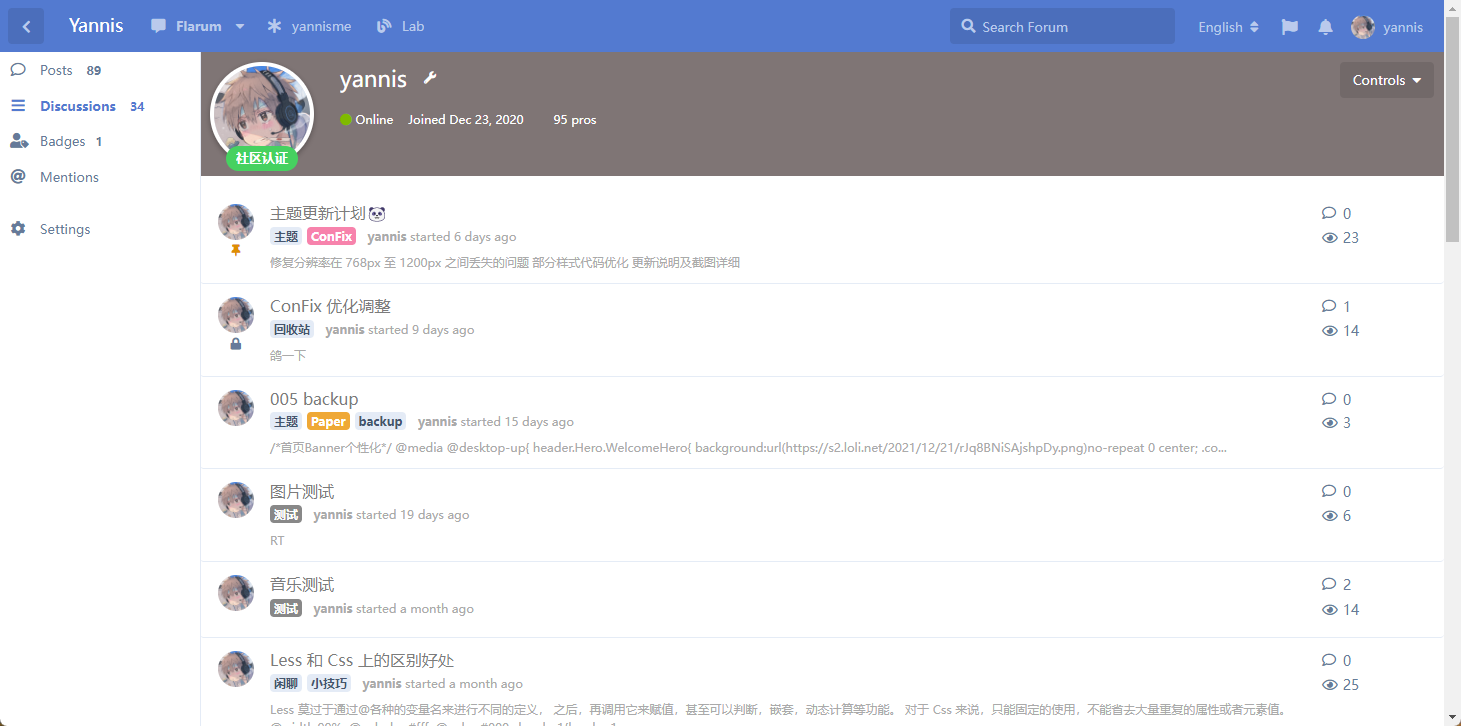This screenshot has height=726, width=1461.
Task: Click the back arrow button in header
Action: pos(26,27)
